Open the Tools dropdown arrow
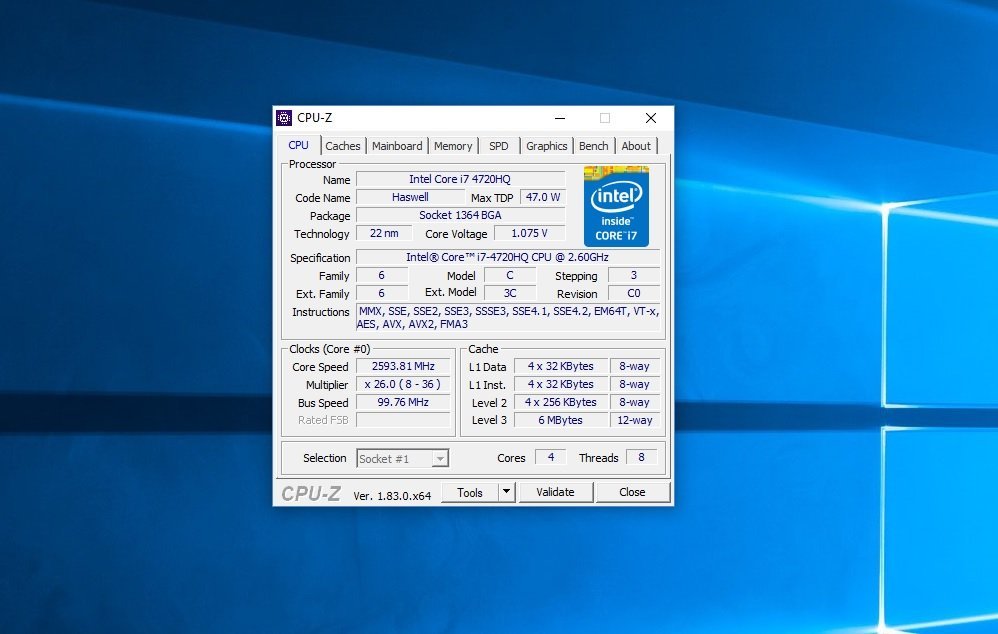Screen dimensions: 998x634 click(x=507, y=492)
